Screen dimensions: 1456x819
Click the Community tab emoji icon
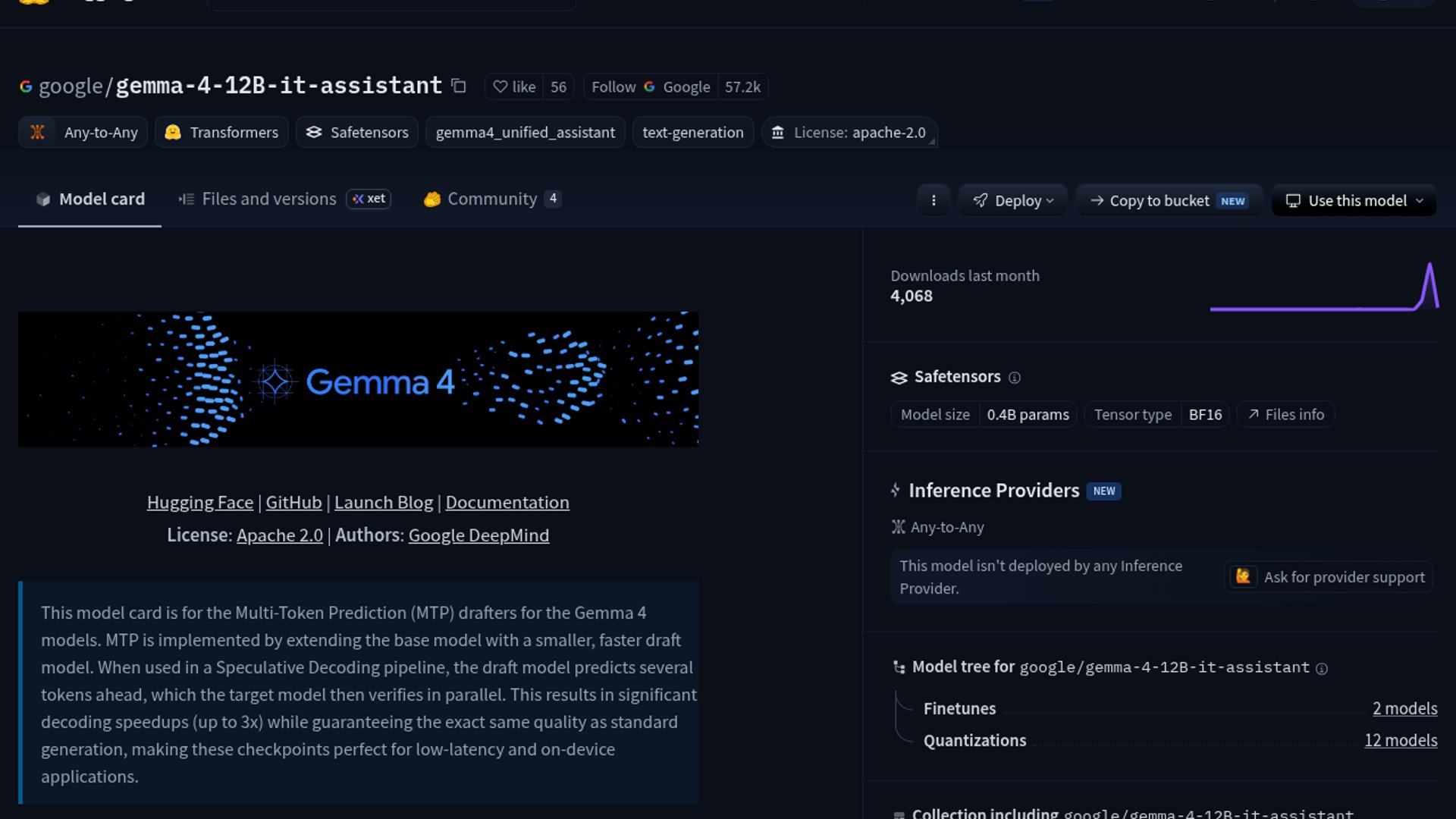point(432,199)
